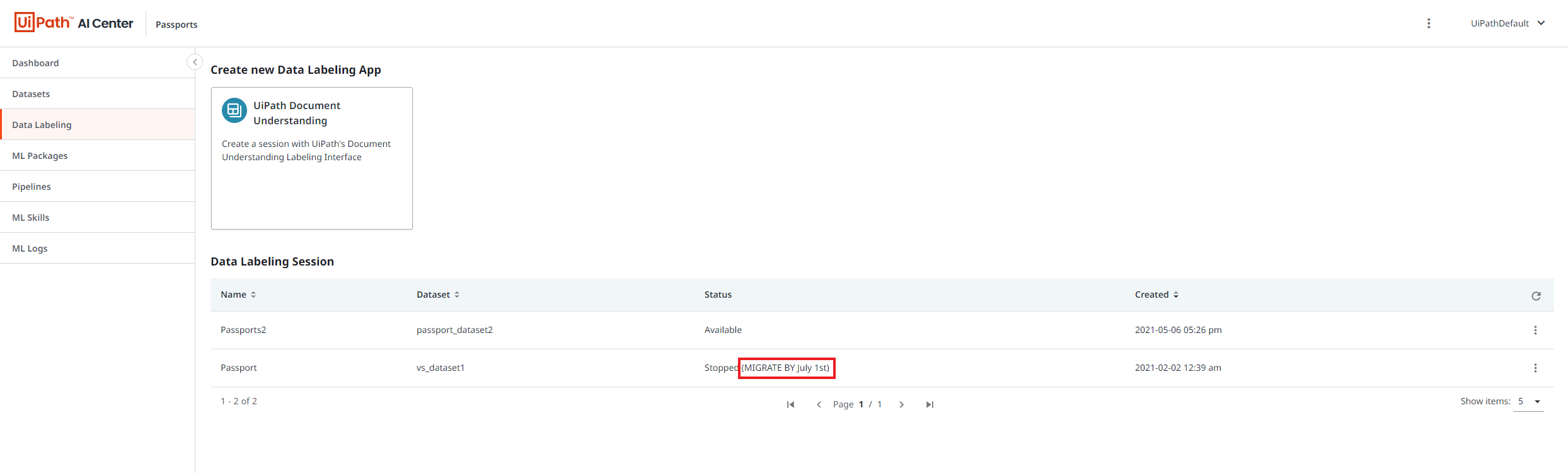Click the 2021-02-02 12:39 am created date
Screen dimensions: 1568x473
coord(1178,368)
